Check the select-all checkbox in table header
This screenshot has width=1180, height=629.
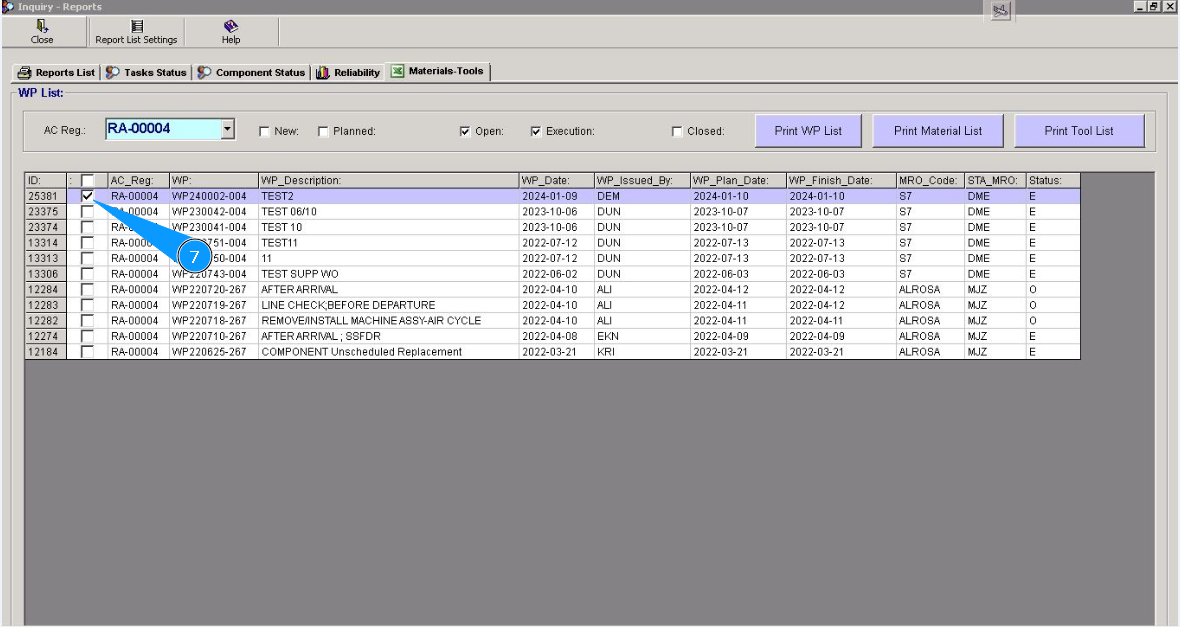coord(88,181)
